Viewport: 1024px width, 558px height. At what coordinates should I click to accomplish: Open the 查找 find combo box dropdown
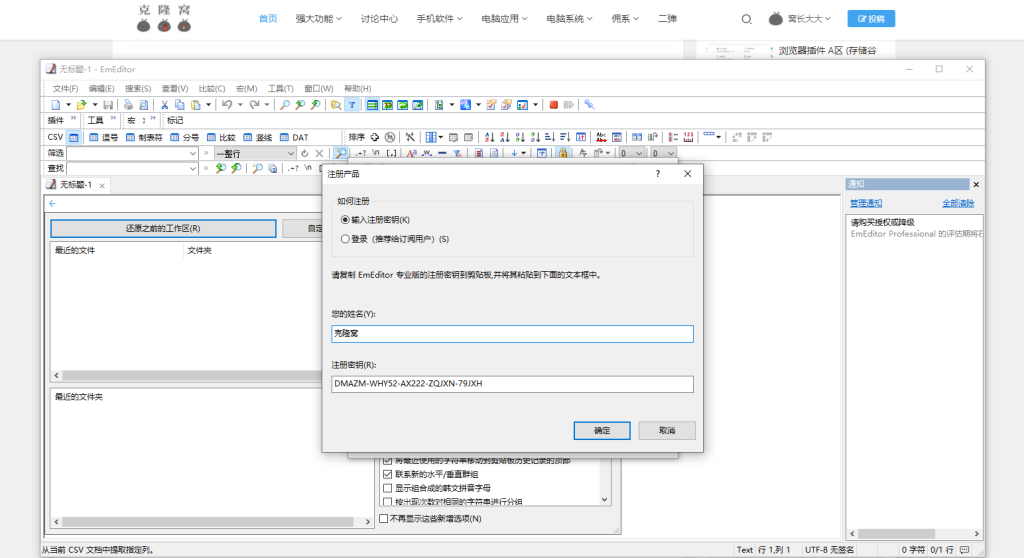pyautogui.click(x=193, y=169)
